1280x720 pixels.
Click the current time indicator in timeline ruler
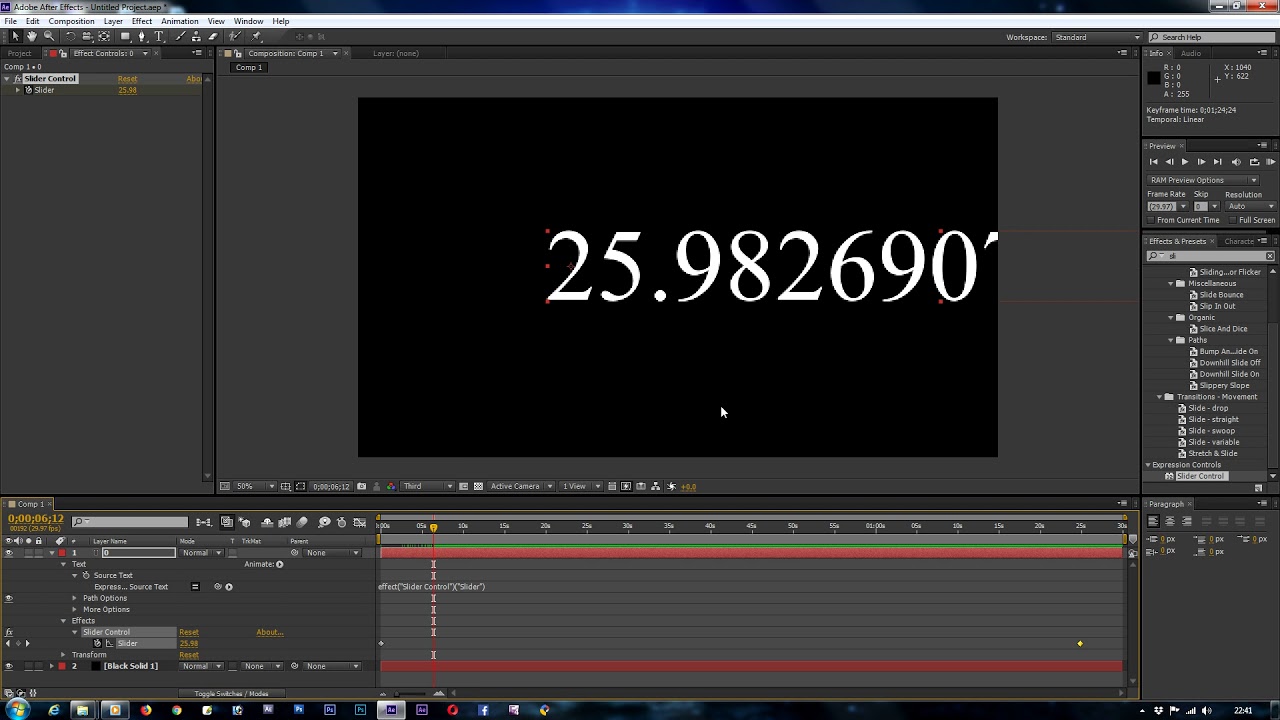[433, 526]
